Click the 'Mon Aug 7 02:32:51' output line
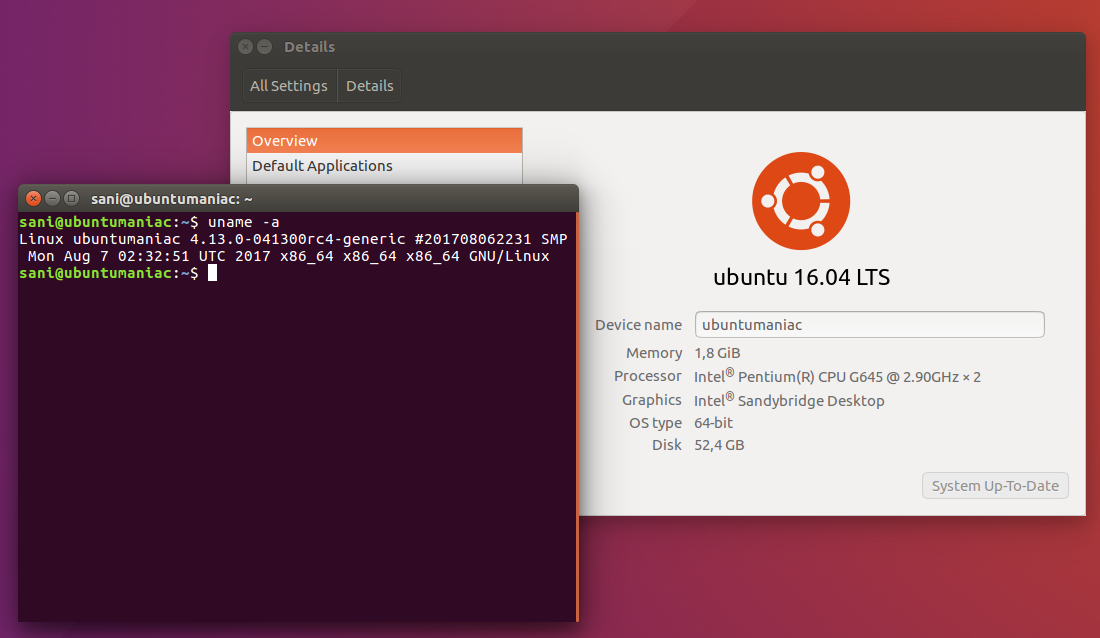1100x638 pixels. [x=288, y=256]
